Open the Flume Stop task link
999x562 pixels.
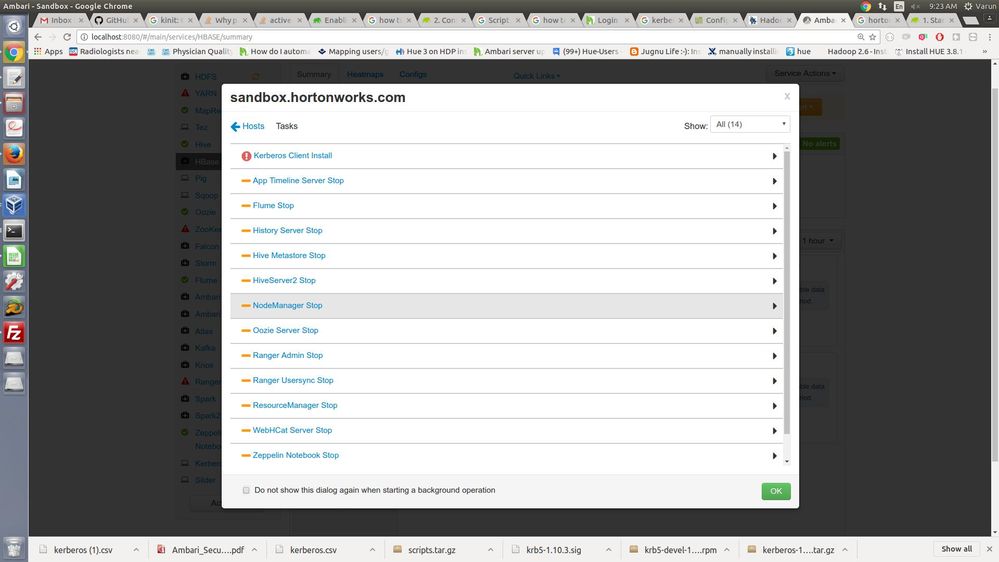273,206
